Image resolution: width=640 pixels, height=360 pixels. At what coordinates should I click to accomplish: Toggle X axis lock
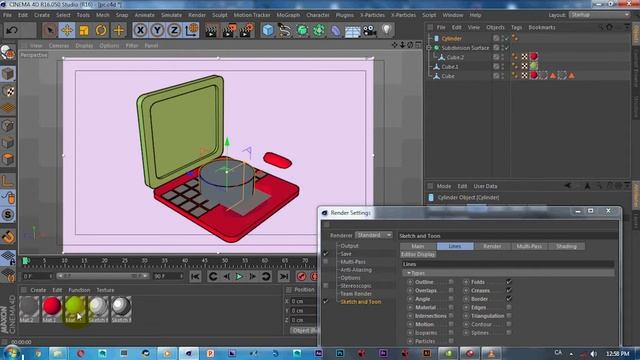click(x=140, y=30)
